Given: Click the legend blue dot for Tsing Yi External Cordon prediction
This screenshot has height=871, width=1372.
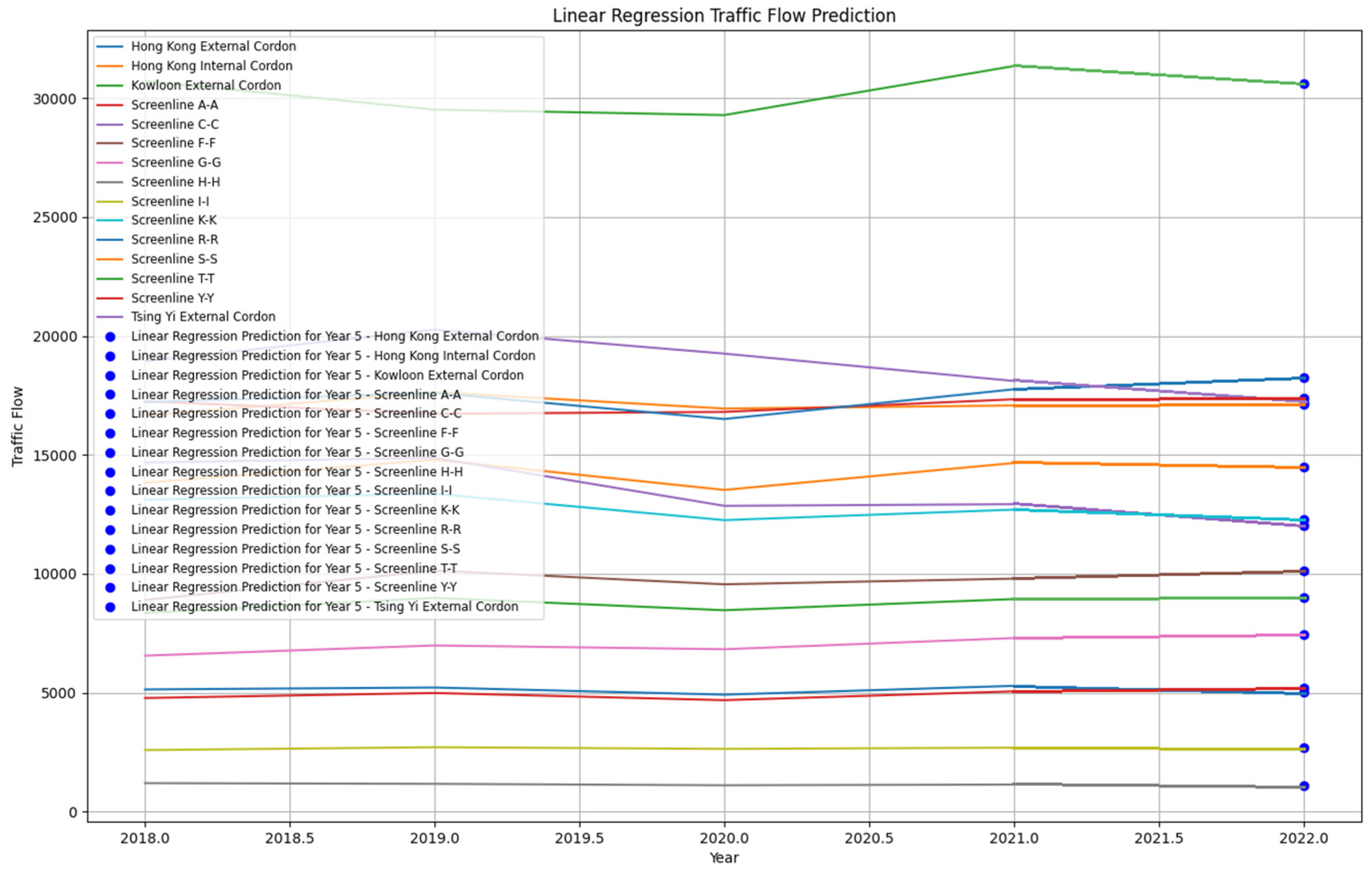Looking at the screenshot, I should tap(111, 607).
